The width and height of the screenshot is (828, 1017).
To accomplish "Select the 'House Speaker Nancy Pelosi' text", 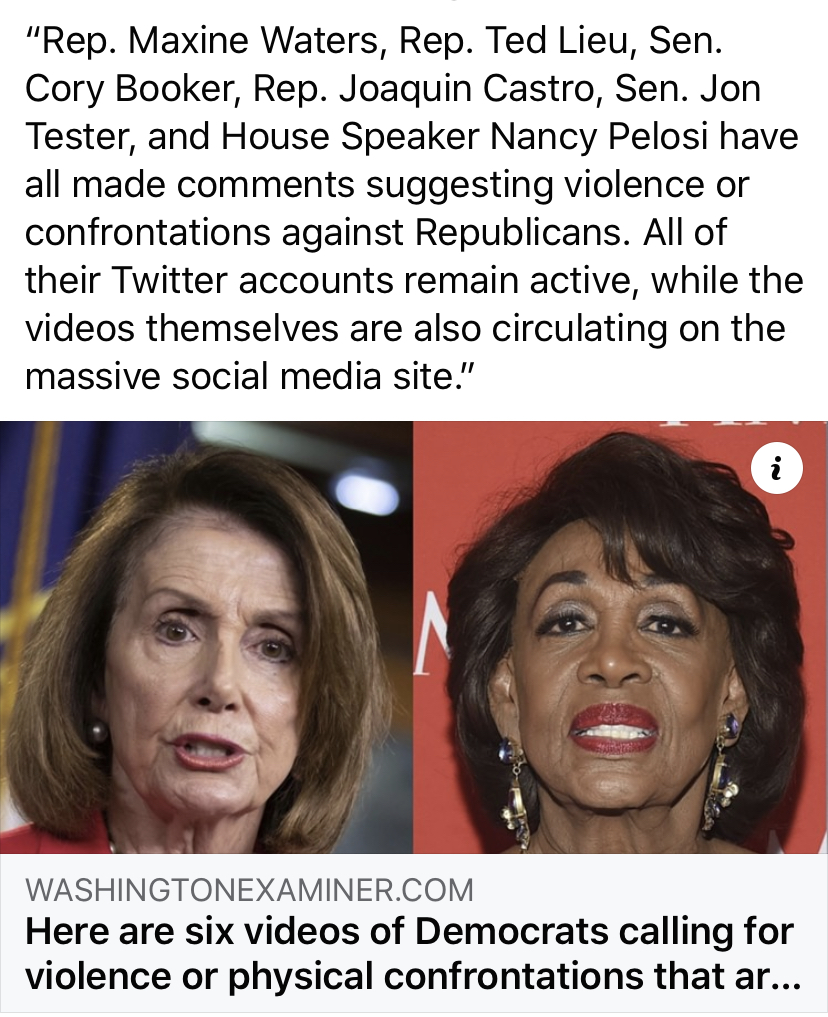I will pyautogui.click(x=464, y=137).
